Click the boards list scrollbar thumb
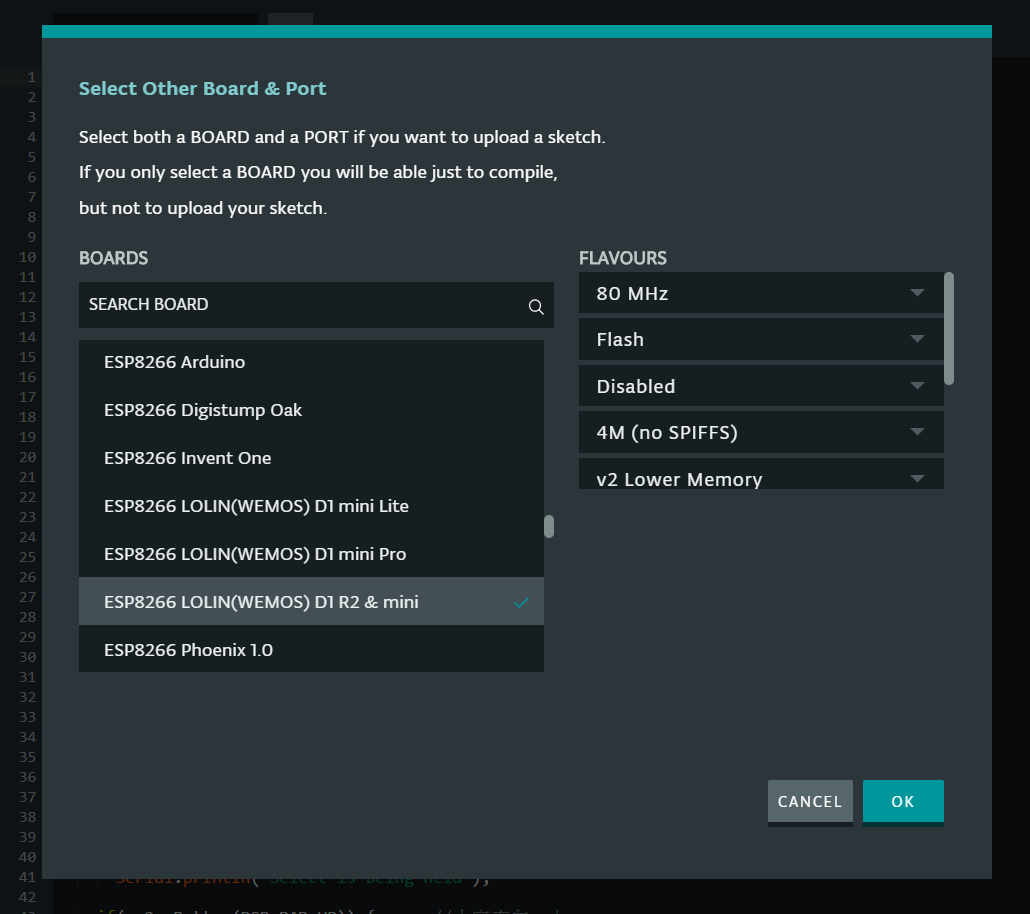Screen dimensions: 1030x914 (549, 526)
